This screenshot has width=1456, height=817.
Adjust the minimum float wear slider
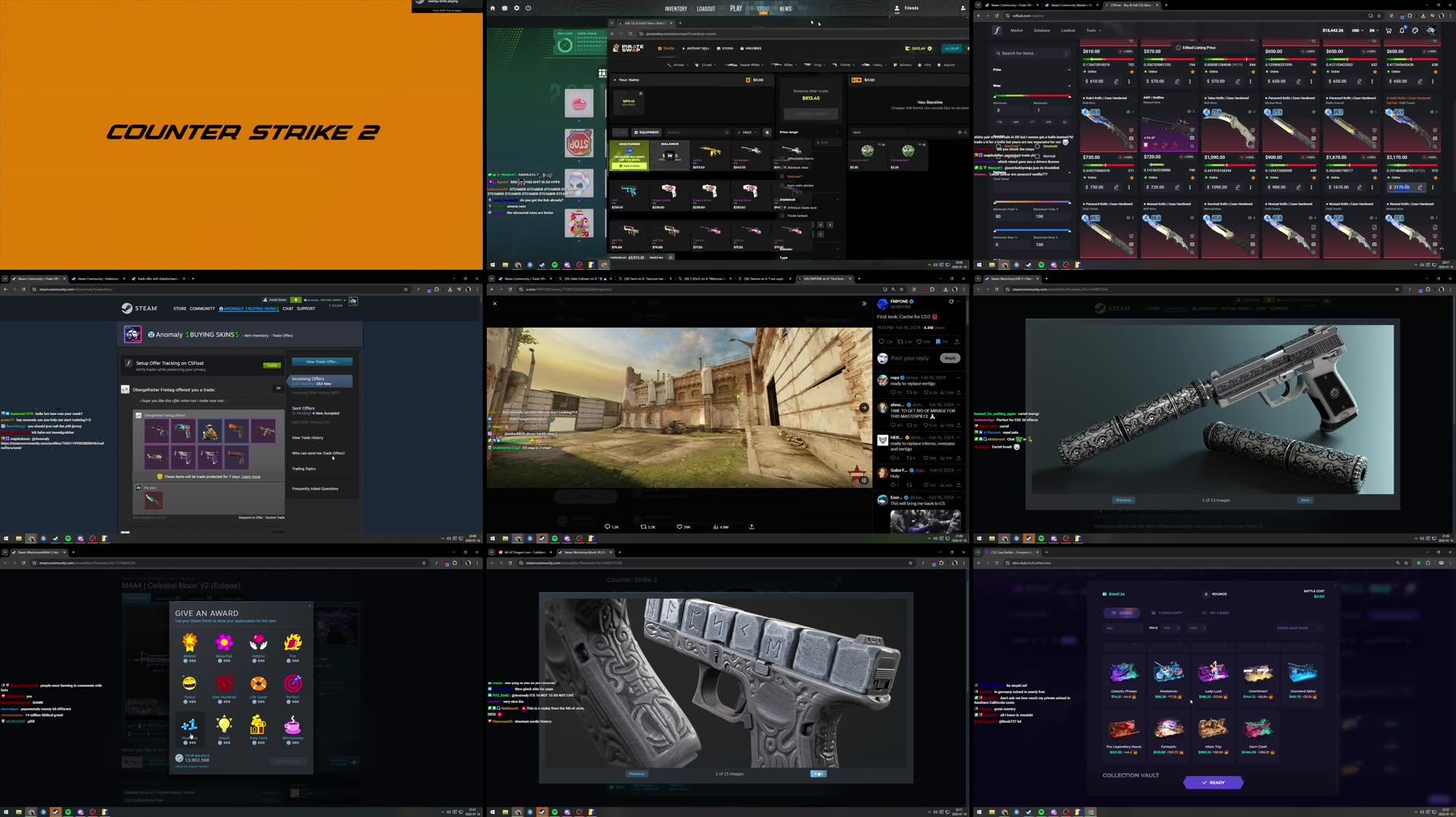[x=995, y=96]
